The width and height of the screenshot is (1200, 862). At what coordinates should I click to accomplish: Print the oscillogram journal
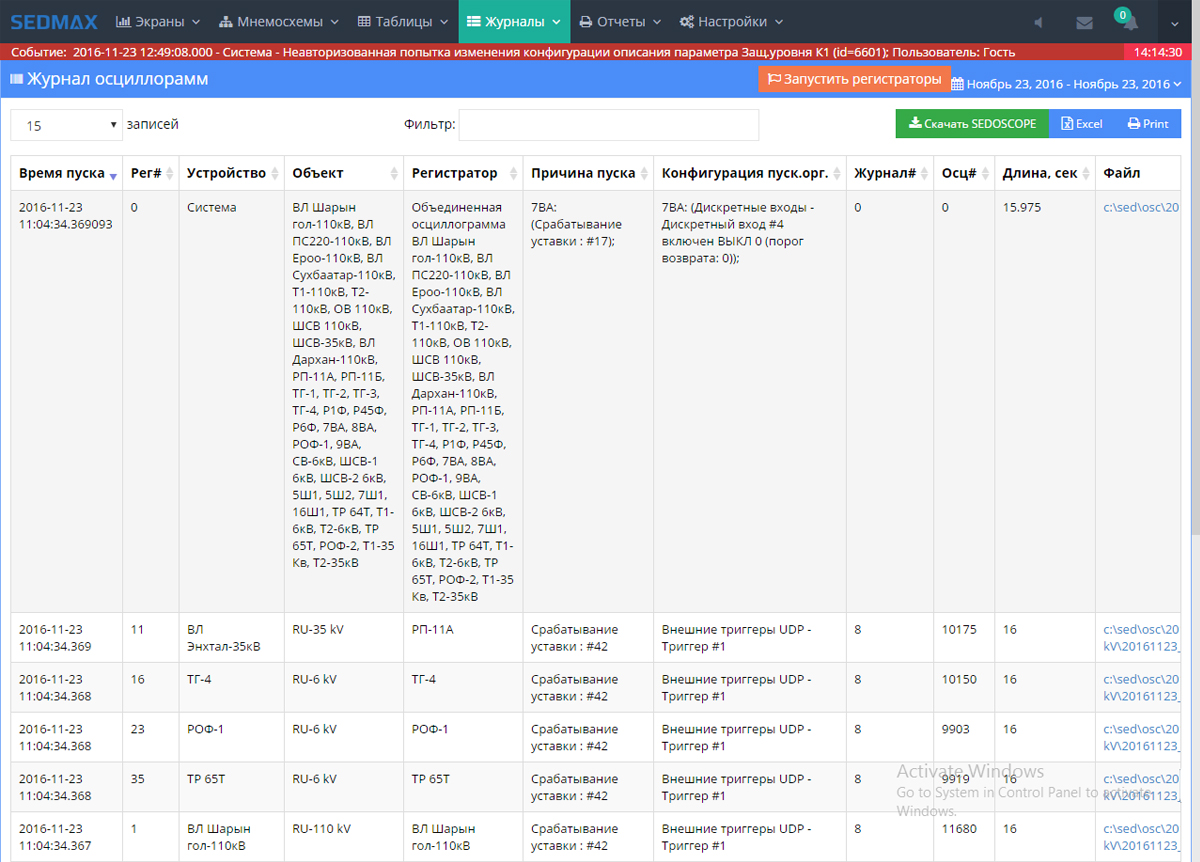tap(1148, 124)
